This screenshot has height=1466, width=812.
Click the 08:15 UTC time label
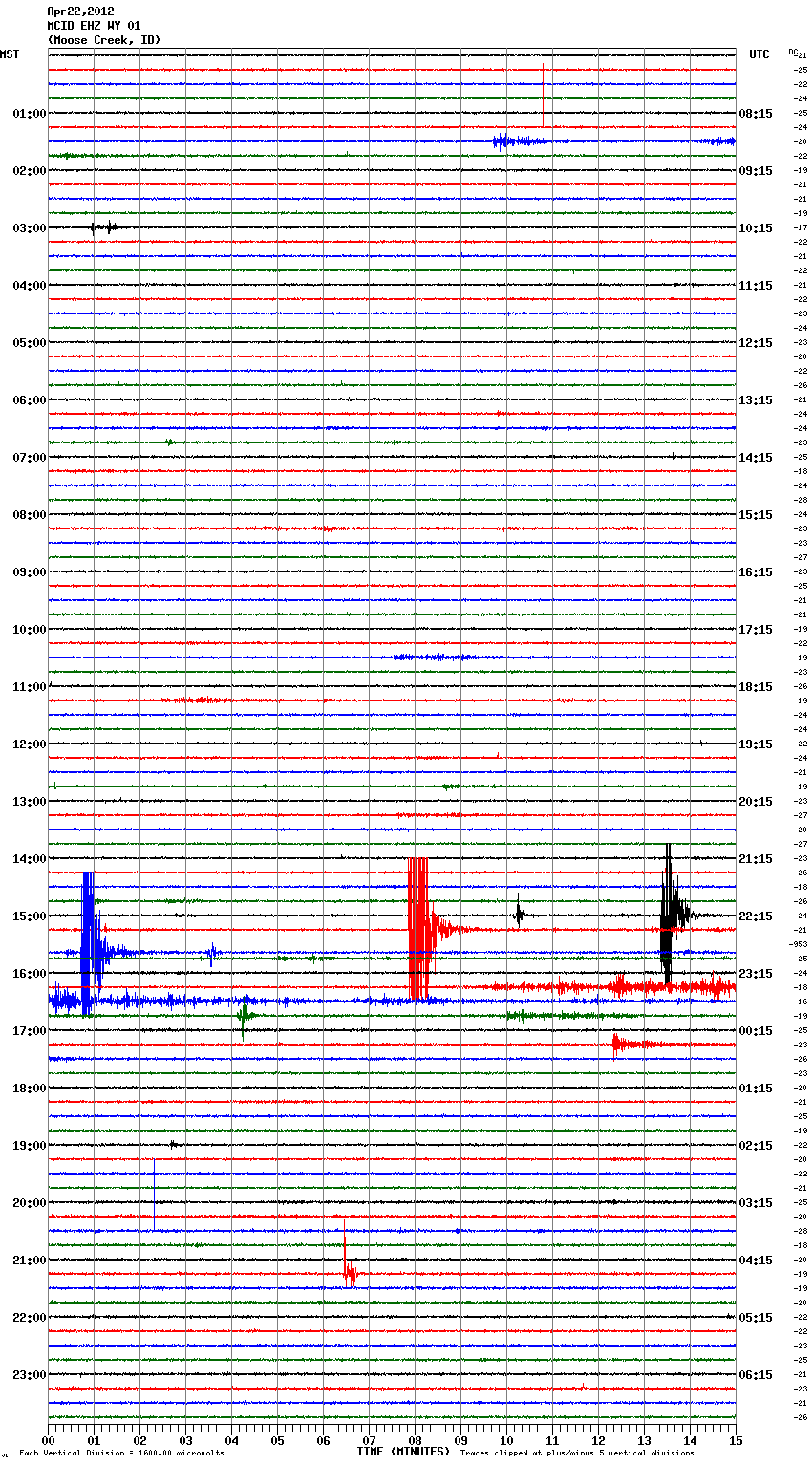756,113
